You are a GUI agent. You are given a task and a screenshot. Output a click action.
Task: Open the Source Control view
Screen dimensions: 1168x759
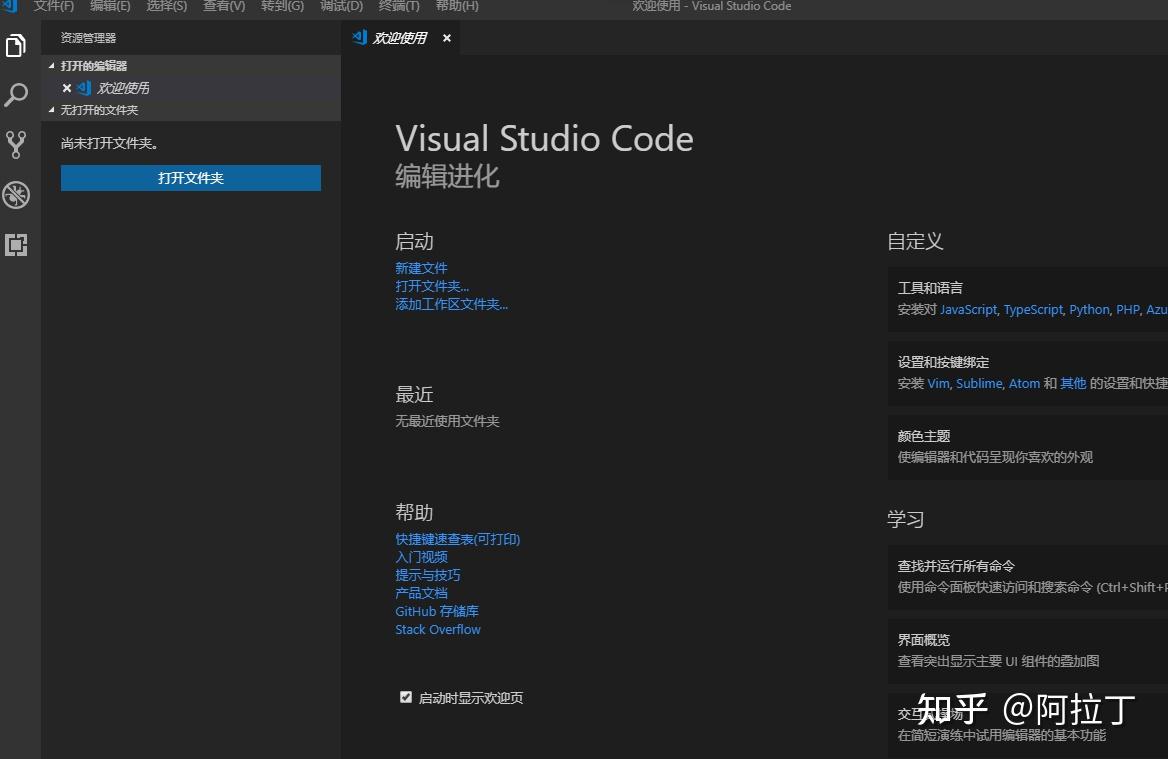(x=16, y=145)
